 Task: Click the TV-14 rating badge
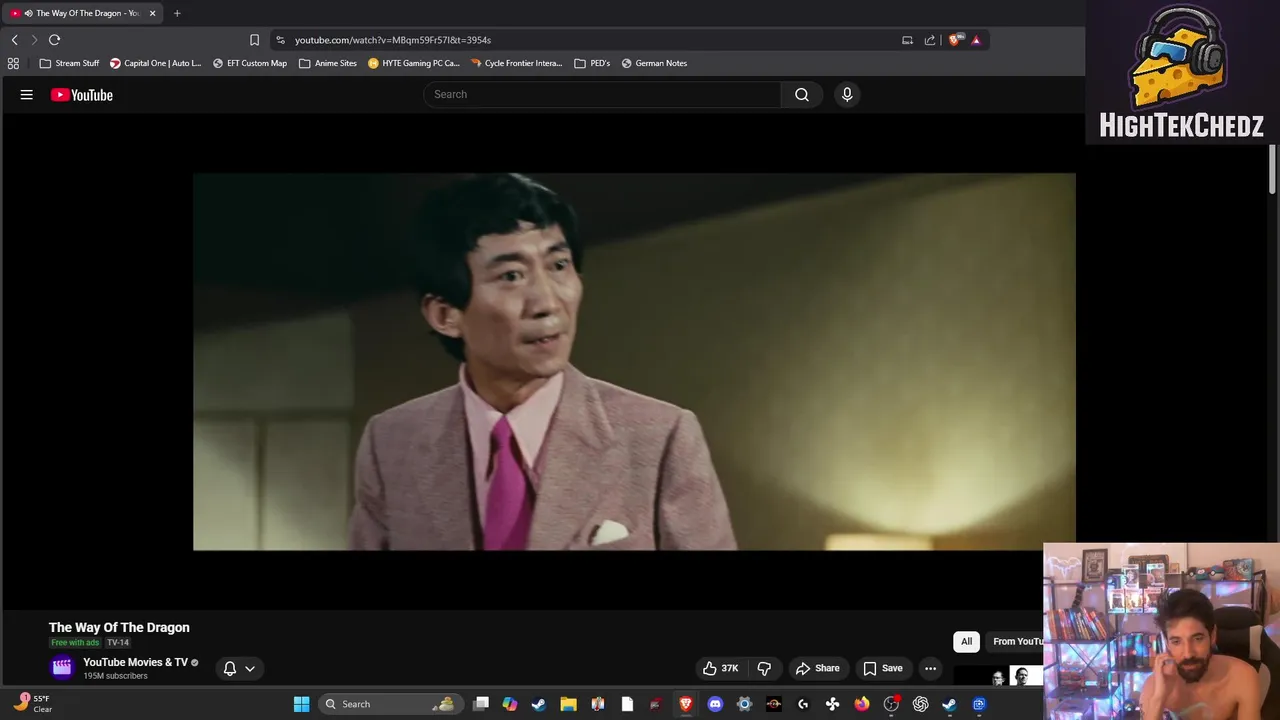tap(118, 643)
